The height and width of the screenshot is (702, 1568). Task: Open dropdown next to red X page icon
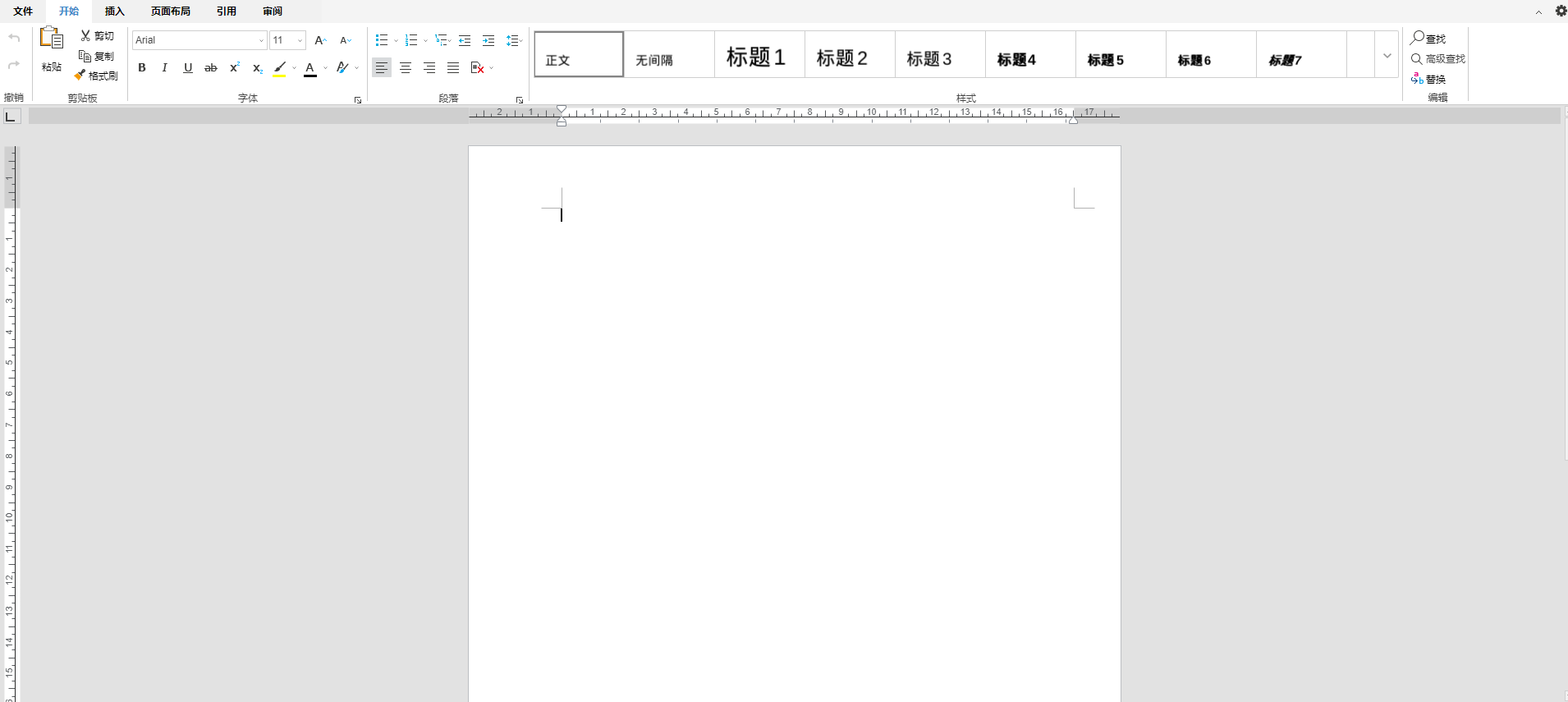coord(491,68)
